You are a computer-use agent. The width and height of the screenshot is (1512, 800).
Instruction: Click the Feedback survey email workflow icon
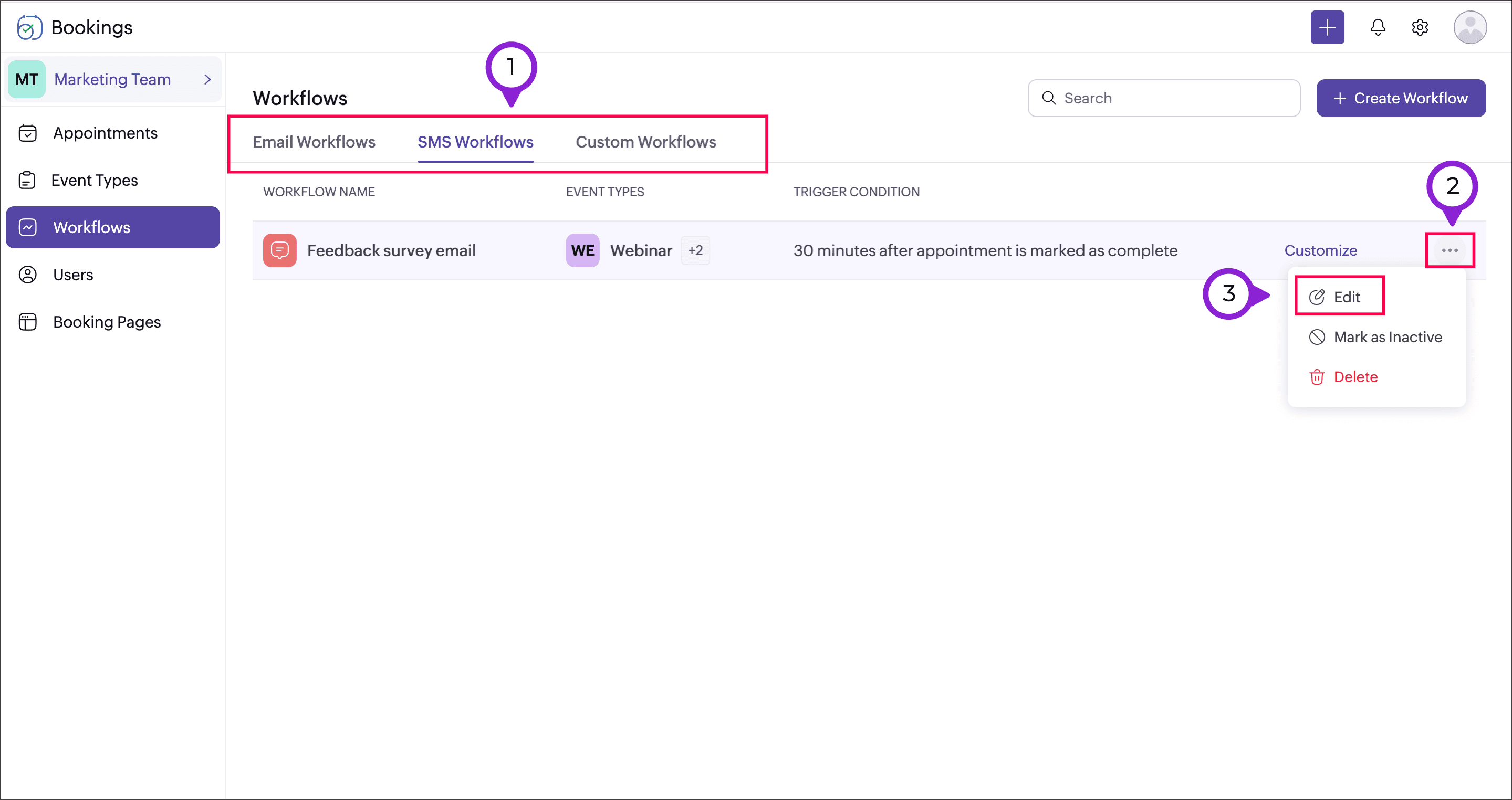(x=279, y=250)
